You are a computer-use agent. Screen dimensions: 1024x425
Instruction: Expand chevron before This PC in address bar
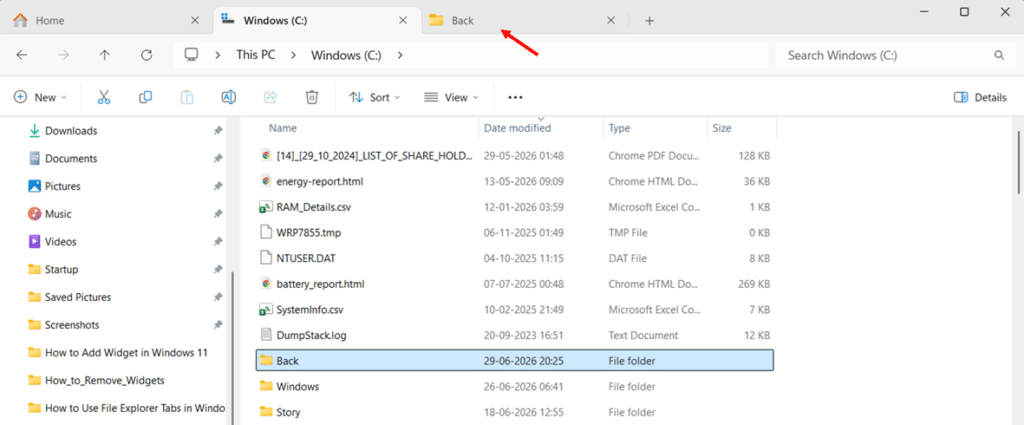218,55
